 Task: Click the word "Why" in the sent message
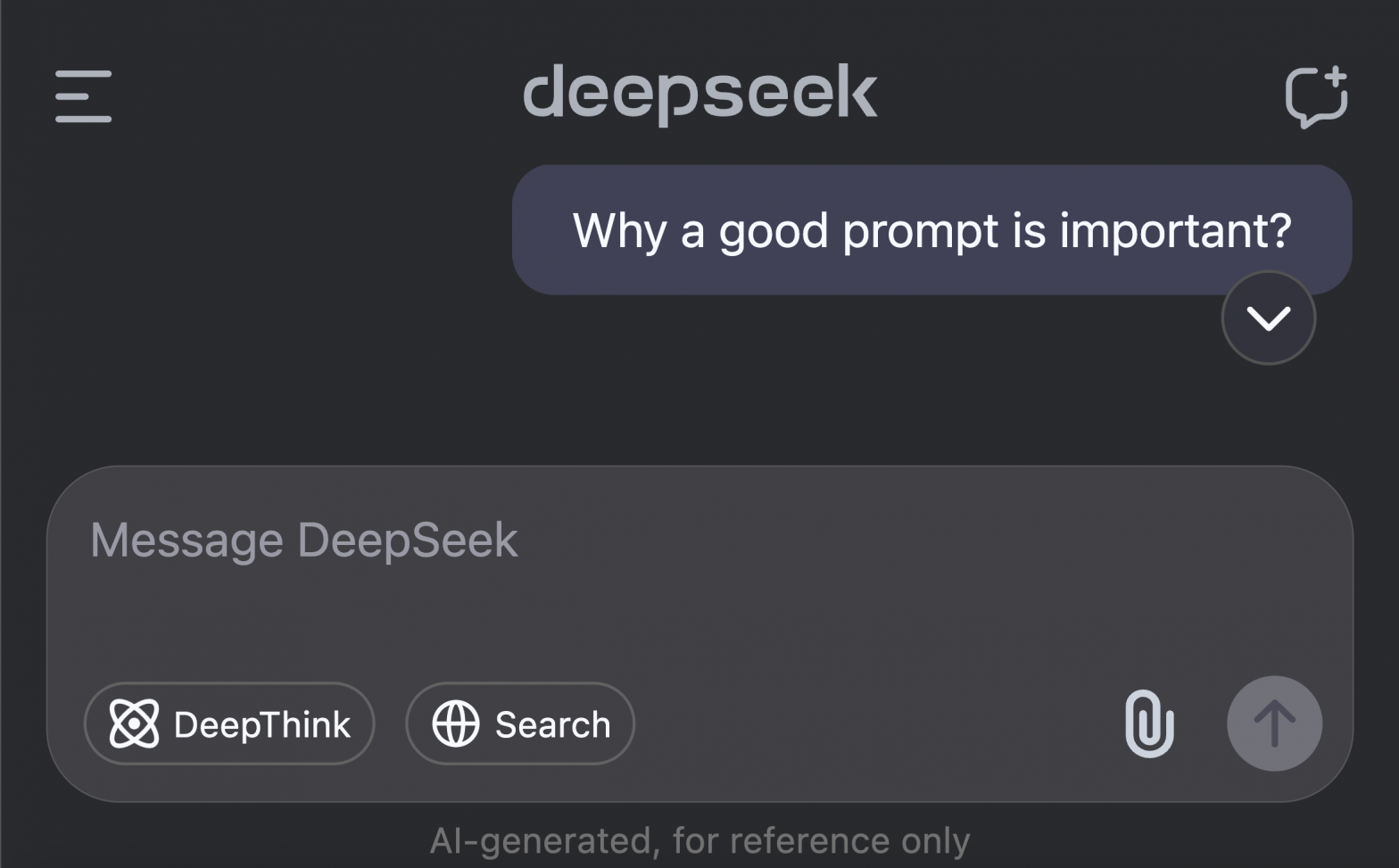click(619, 231)
